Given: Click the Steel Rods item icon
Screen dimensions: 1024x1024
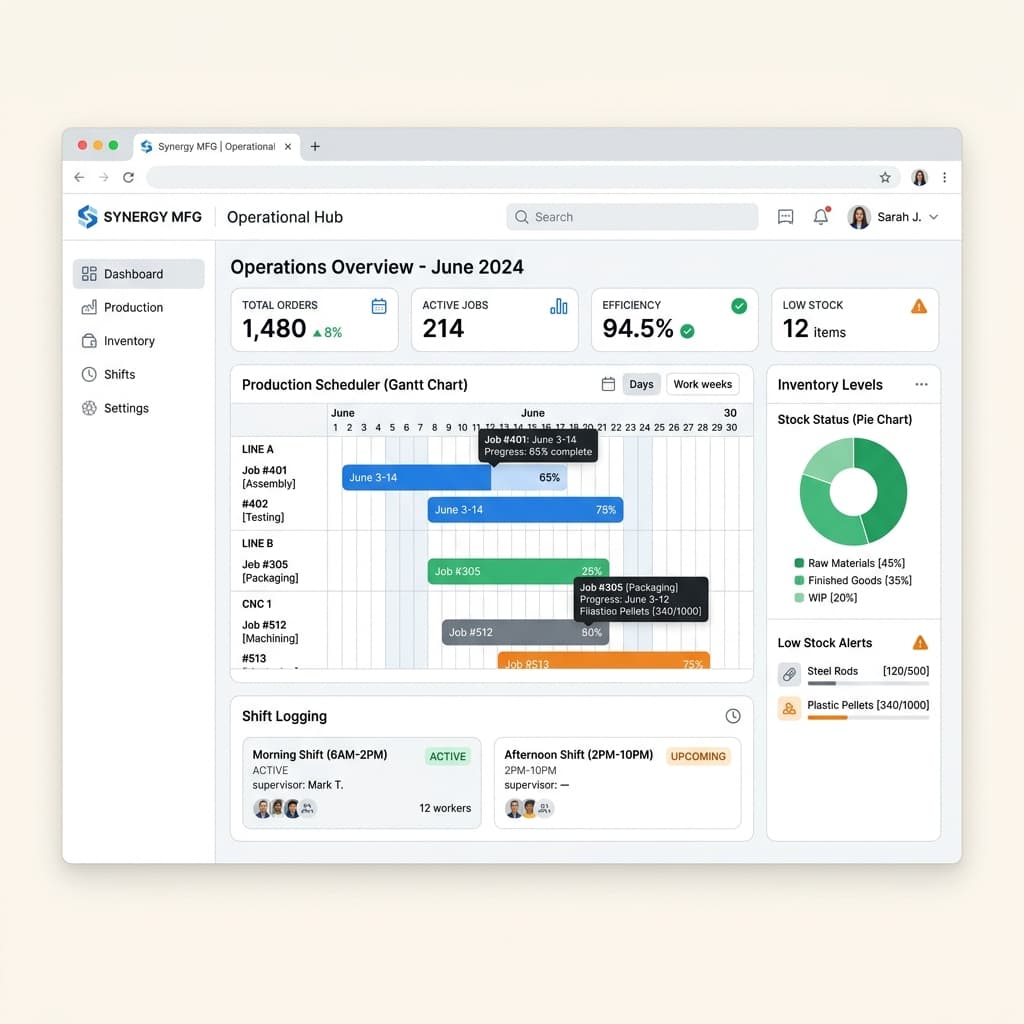Looking at the screenshot, I should tap(789, 674).
